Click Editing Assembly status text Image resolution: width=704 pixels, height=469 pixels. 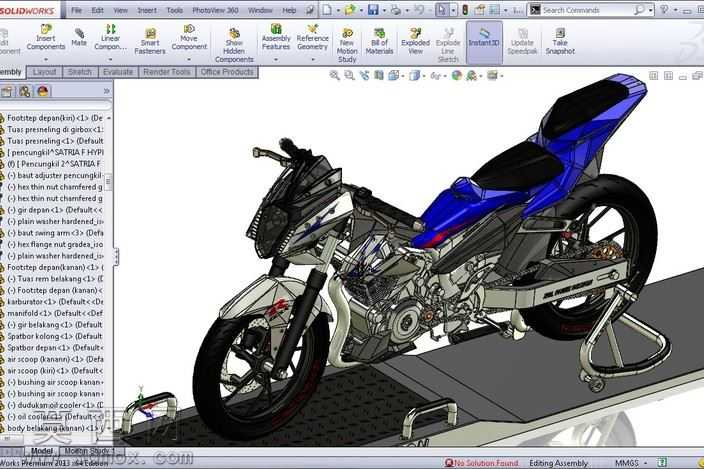(559, 463)
